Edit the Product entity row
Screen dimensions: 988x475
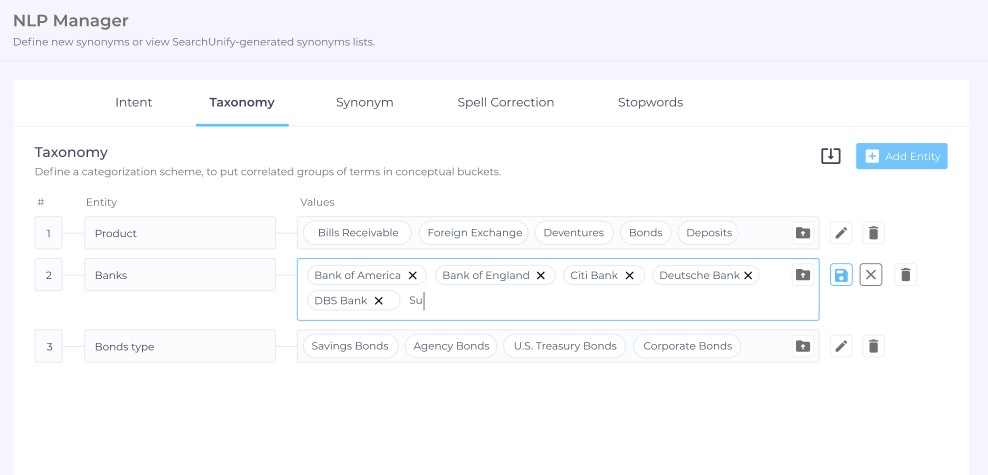coord(842,233)
